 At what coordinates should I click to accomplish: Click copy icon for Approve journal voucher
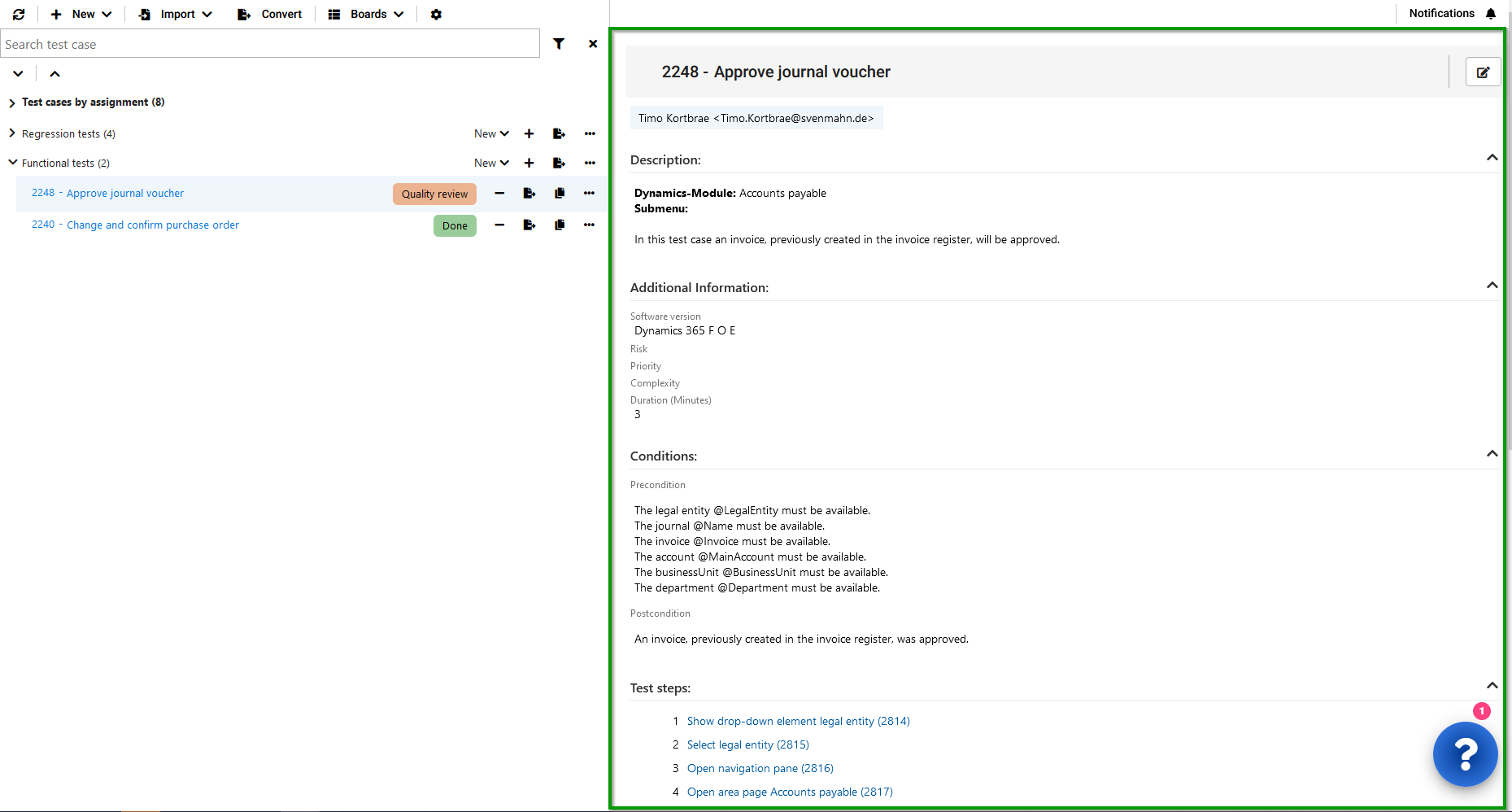coord(560,194)
